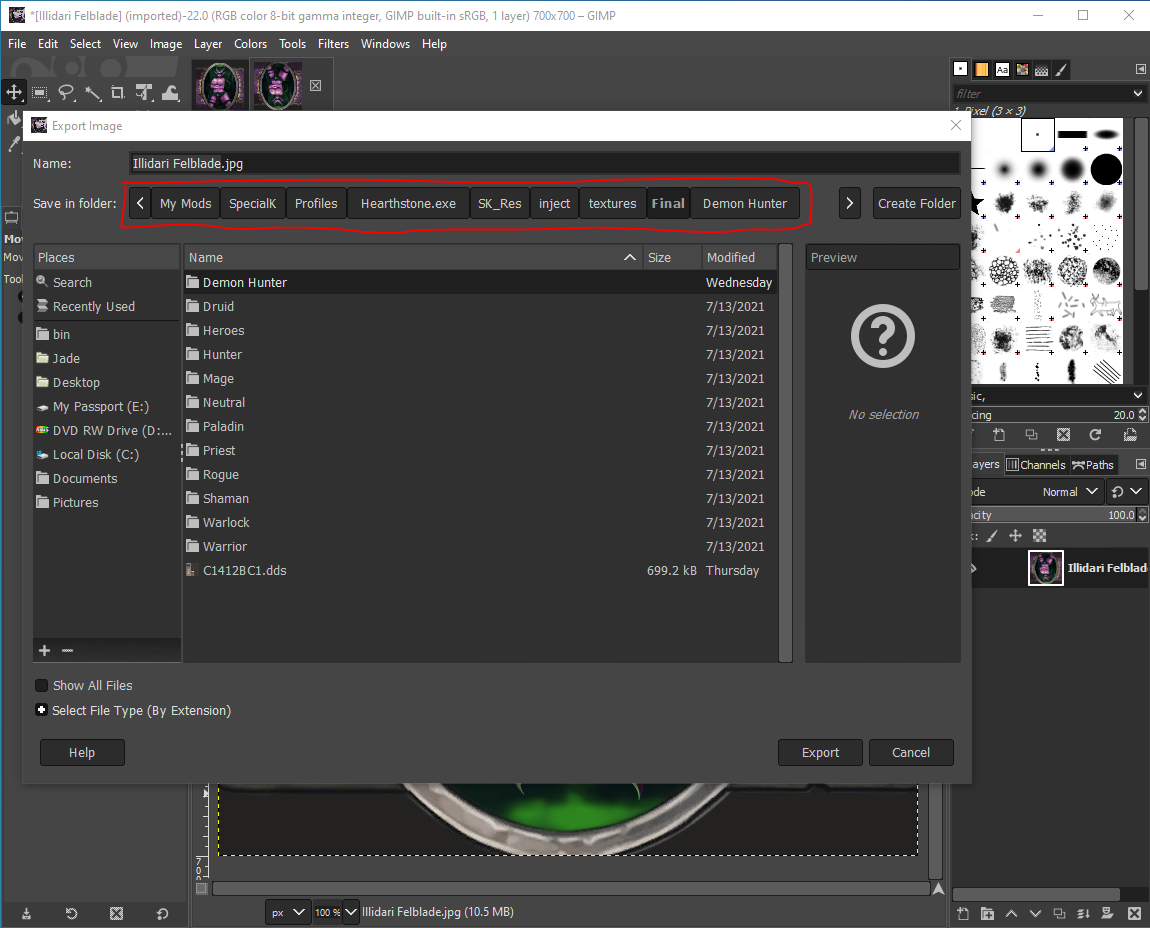
Task: Click the Create Folder button
Action: (x=916, y=203)
